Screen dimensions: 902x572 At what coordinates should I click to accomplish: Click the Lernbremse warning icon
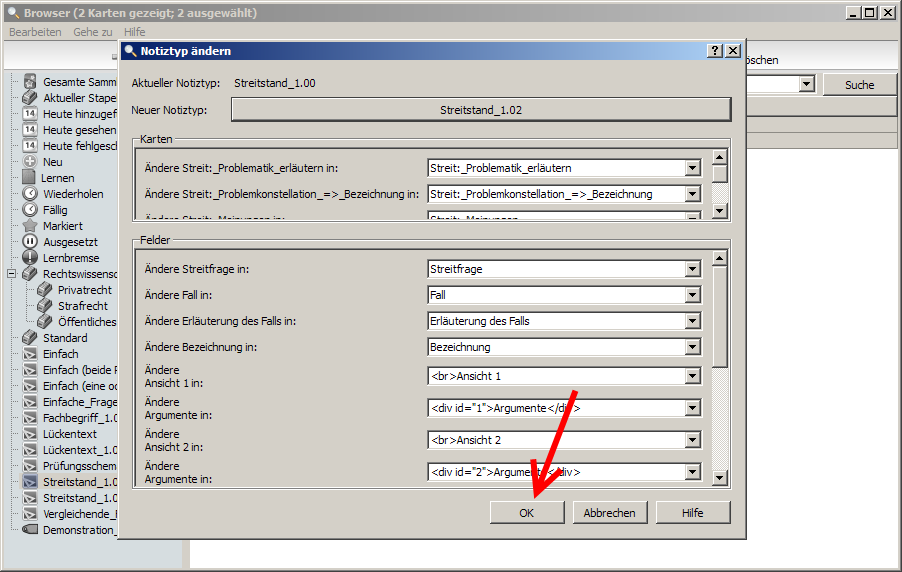[x=30, y=258]
